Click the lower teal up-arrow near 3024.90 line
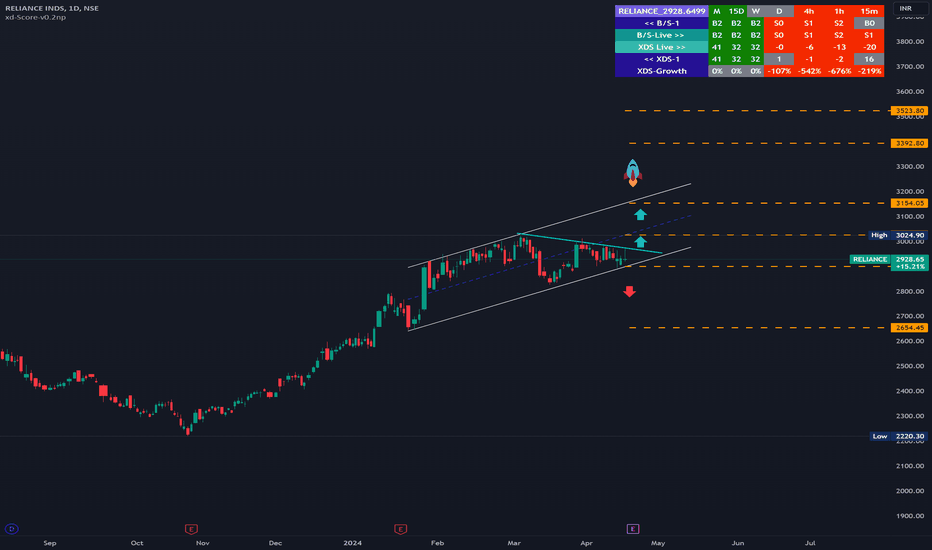Screen dimensions: 932x550 (x=640, y=241)
